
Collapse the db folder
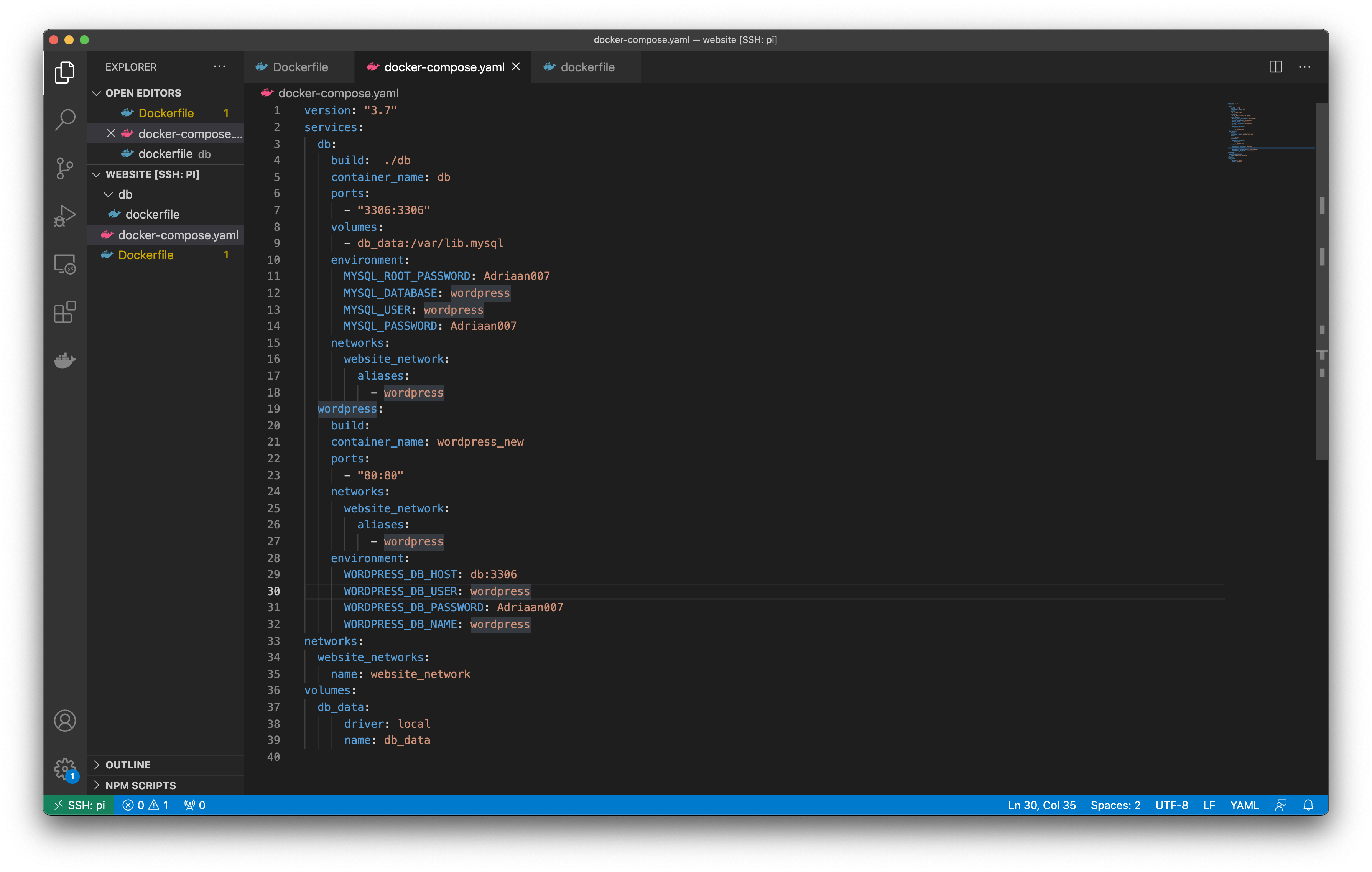tap(165, 194)
